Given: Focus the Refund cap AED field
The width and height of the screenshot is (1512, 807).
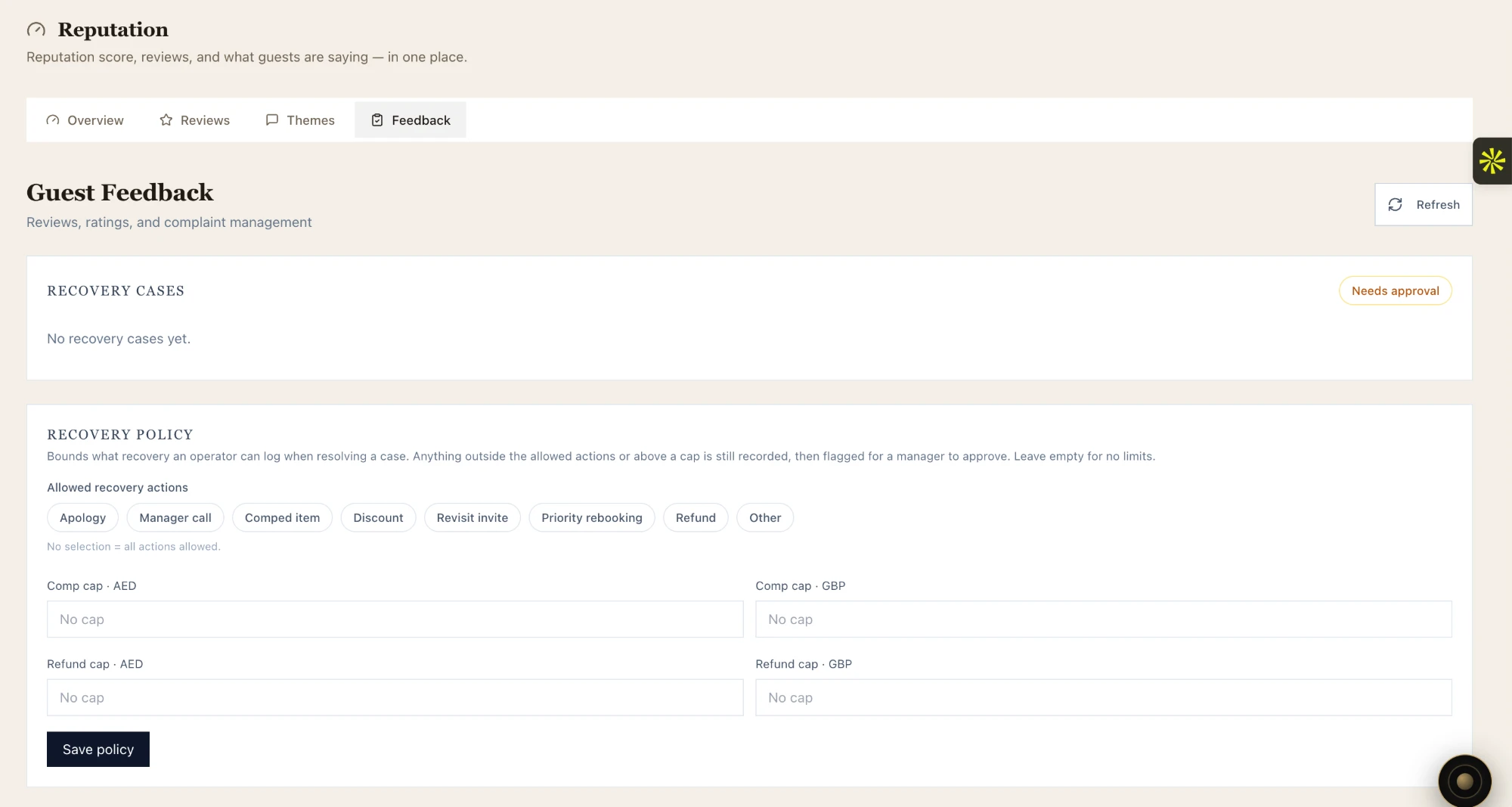Looking at the screenshot, I should click(x=395, y=698).
